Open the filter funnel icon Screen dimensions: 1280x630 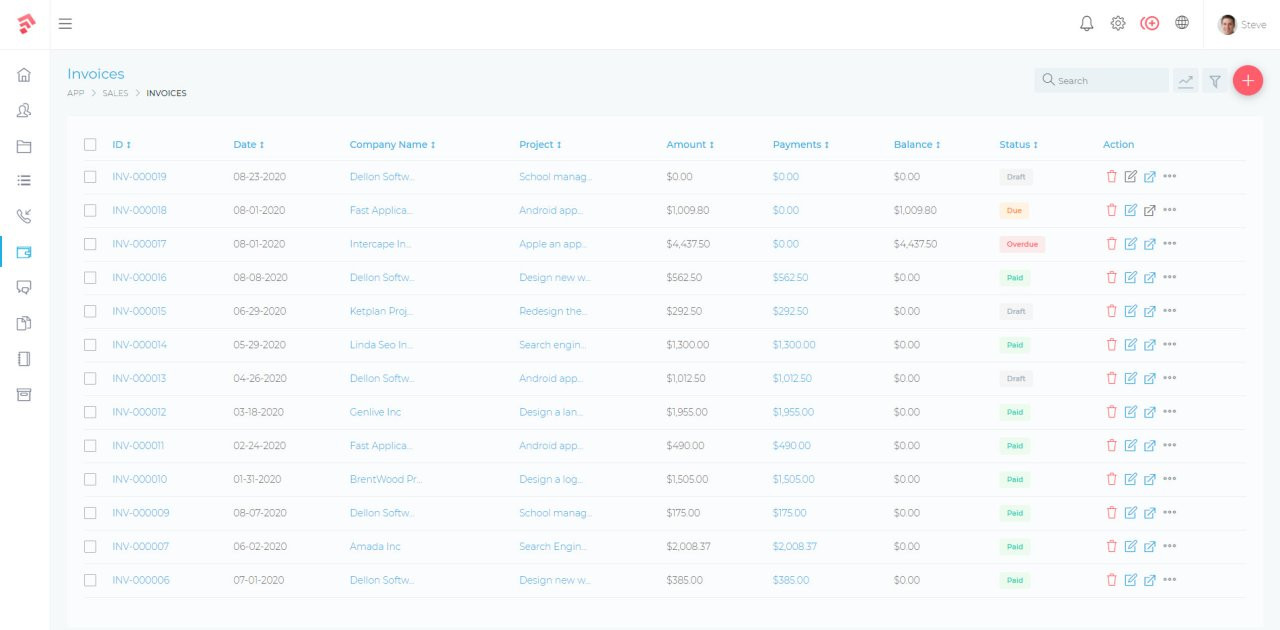pyautogui.click(x=1215, y=81)
